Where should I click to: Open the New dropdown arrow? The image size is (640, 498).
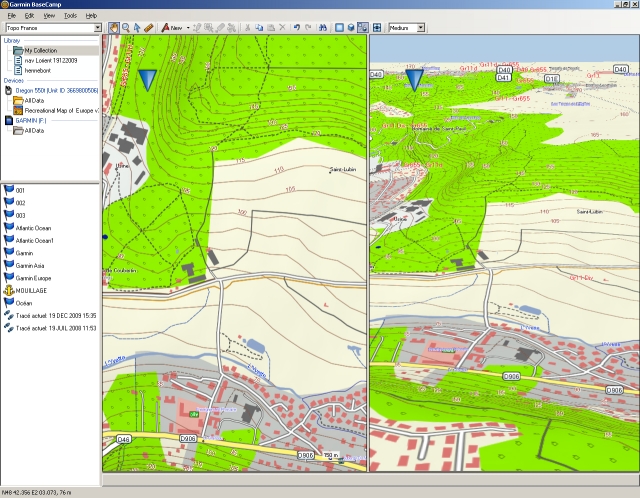[x=188, y=28]
